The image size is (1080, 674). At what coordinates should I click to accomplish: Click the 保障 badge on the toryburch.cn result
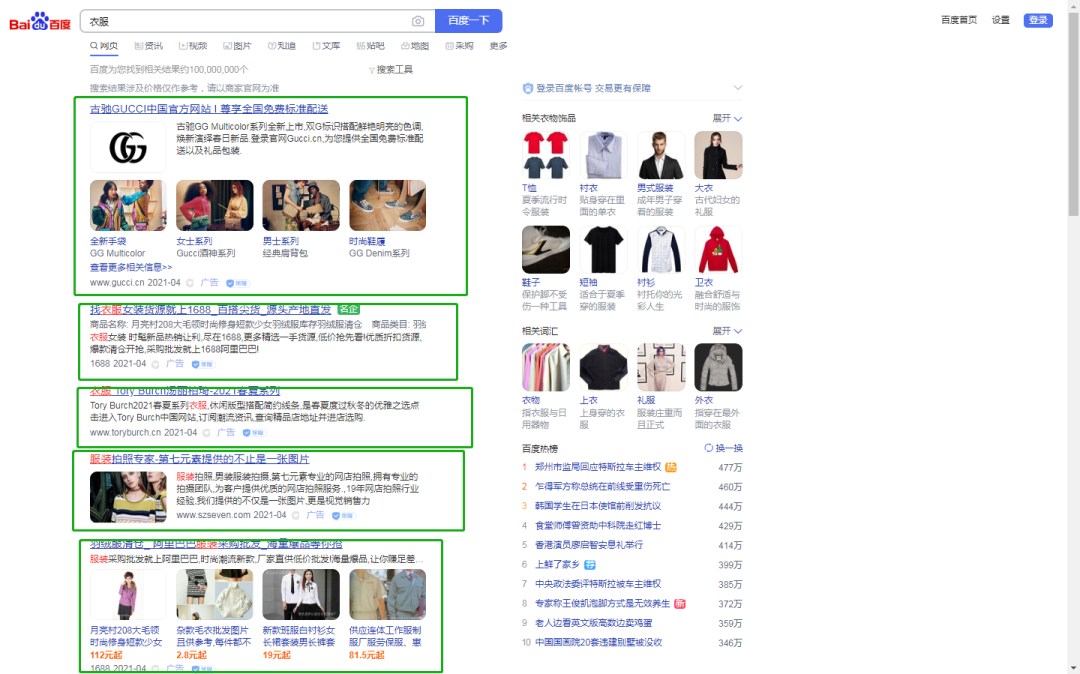coord(254,433)
